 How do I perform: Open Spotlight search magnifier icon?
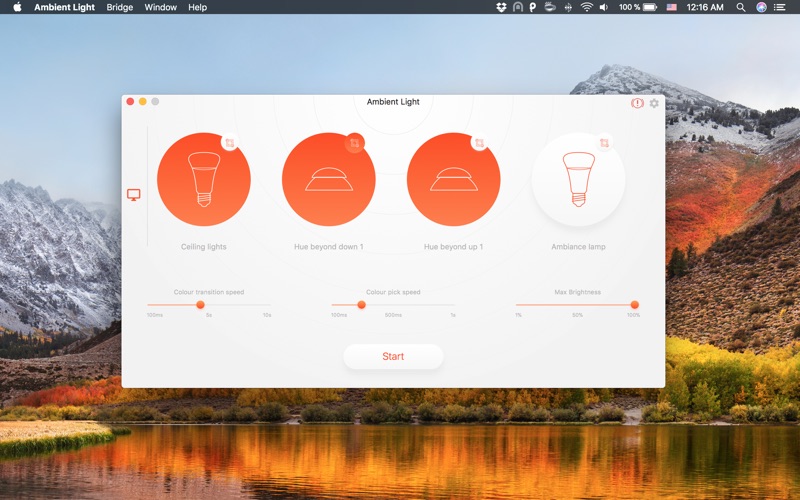[741, 7]
